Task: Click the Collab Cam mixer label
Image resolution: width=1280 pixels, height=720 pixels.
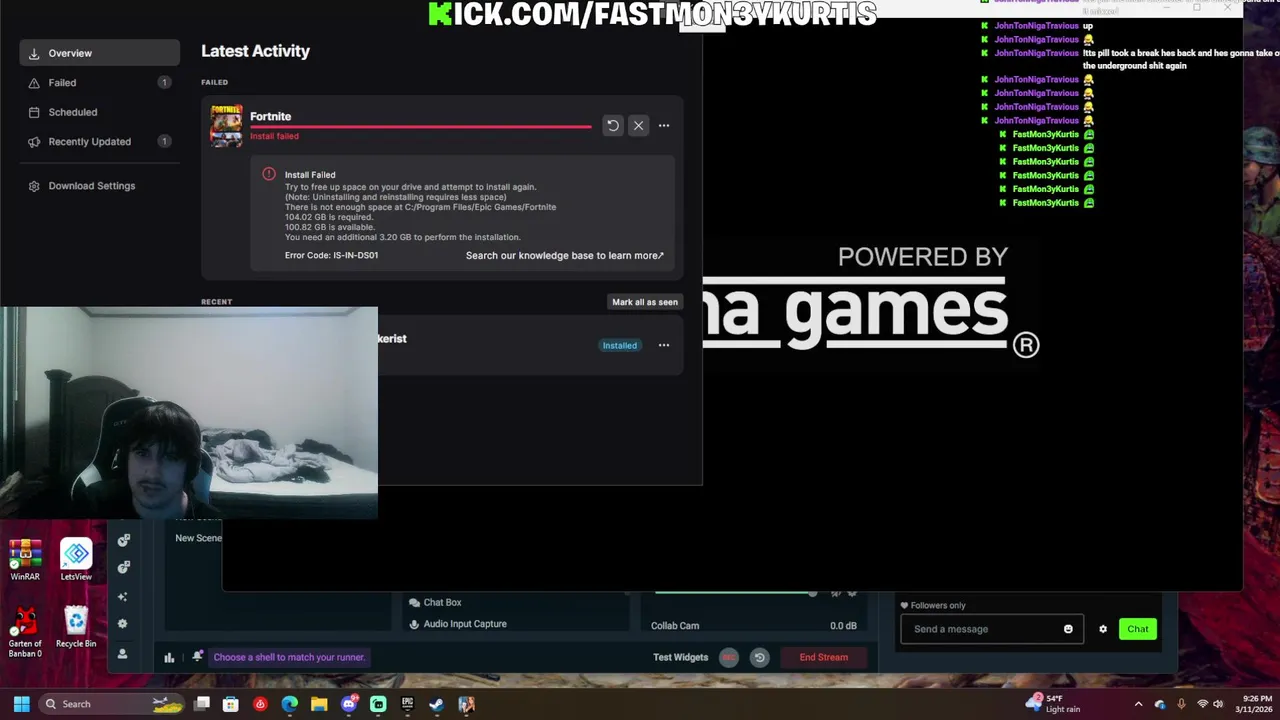Action: [675, 626]
